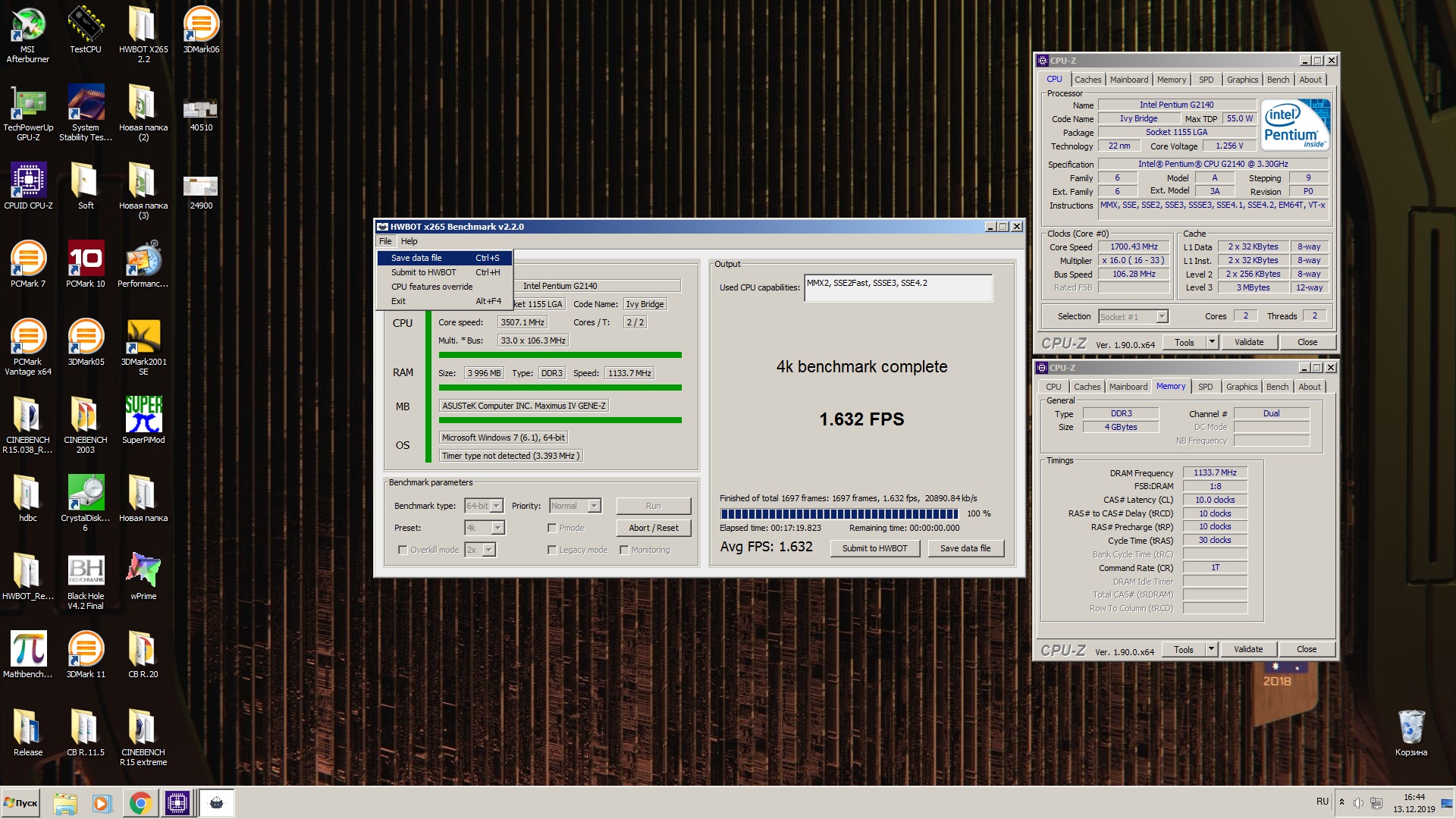
Task: Launch TechPowerUp GPU-Z shortcut
Action: coord(28,112)
